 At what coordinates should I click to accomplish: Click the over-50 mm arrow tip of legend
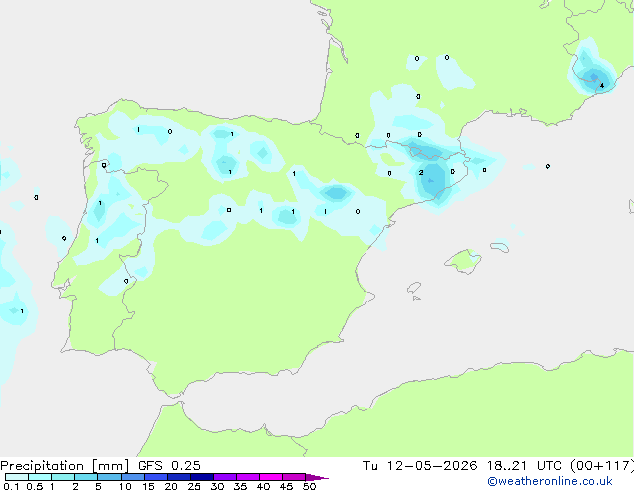pos(317,477)
